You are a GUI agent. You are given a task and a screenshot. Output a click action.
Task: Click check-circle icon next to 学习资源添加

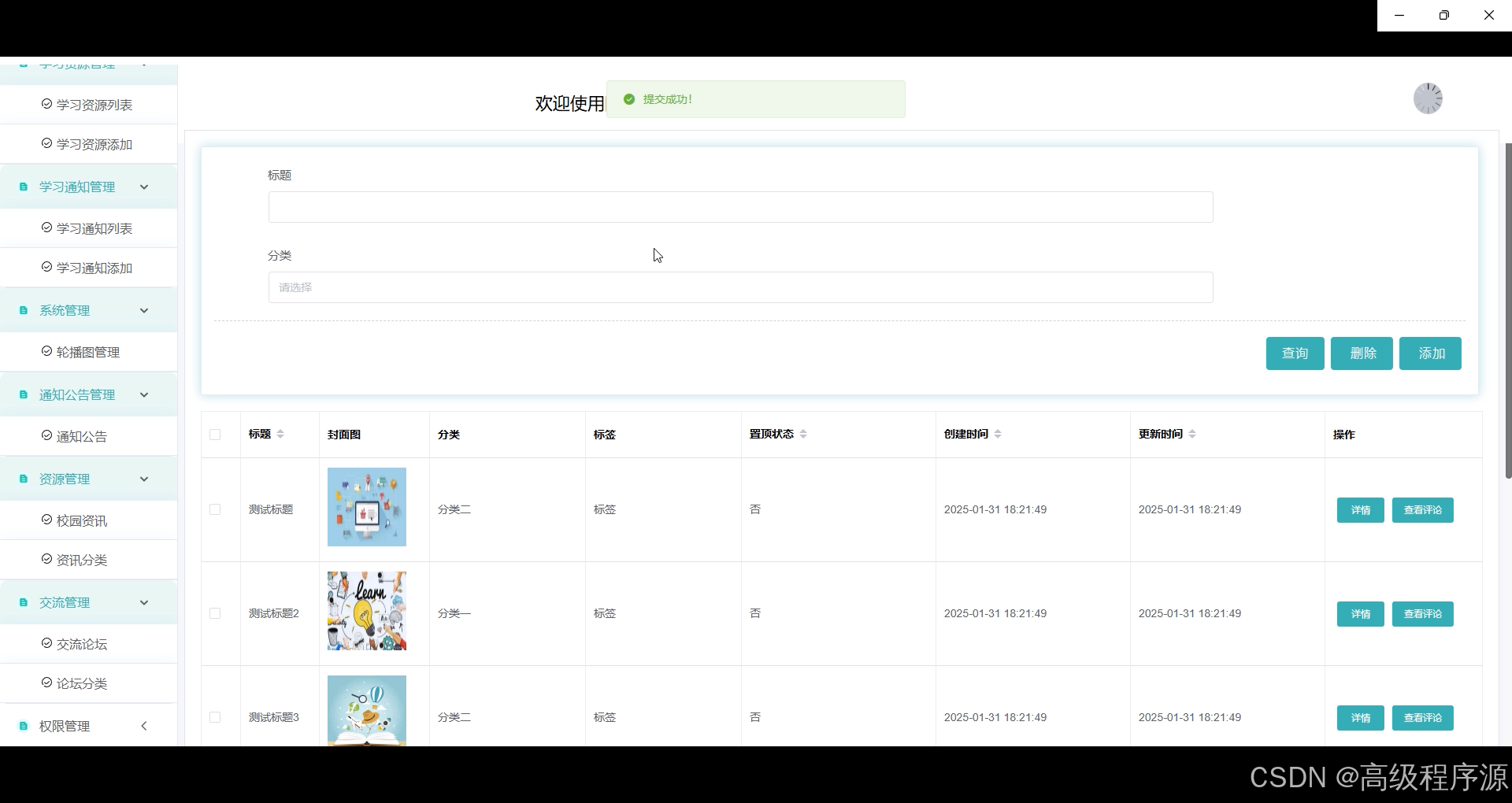point(46,143)
